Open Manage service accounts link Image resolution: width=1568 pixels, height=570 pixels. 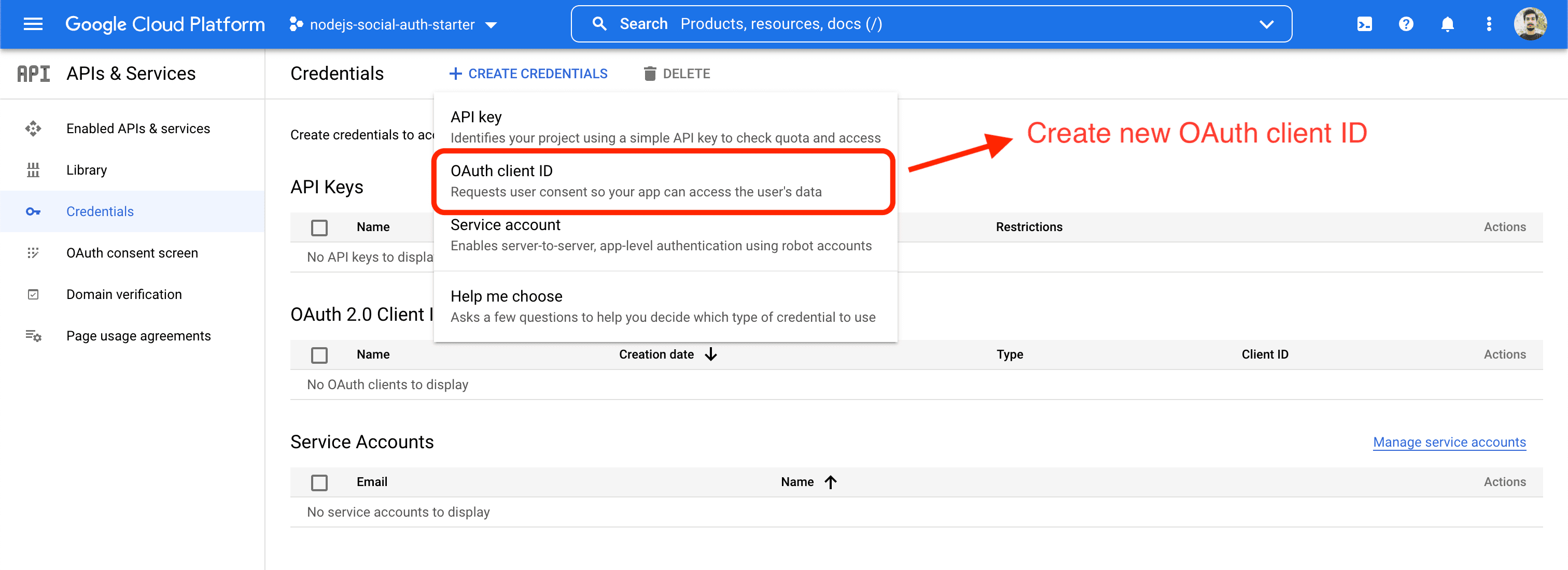click(1449, 442)
